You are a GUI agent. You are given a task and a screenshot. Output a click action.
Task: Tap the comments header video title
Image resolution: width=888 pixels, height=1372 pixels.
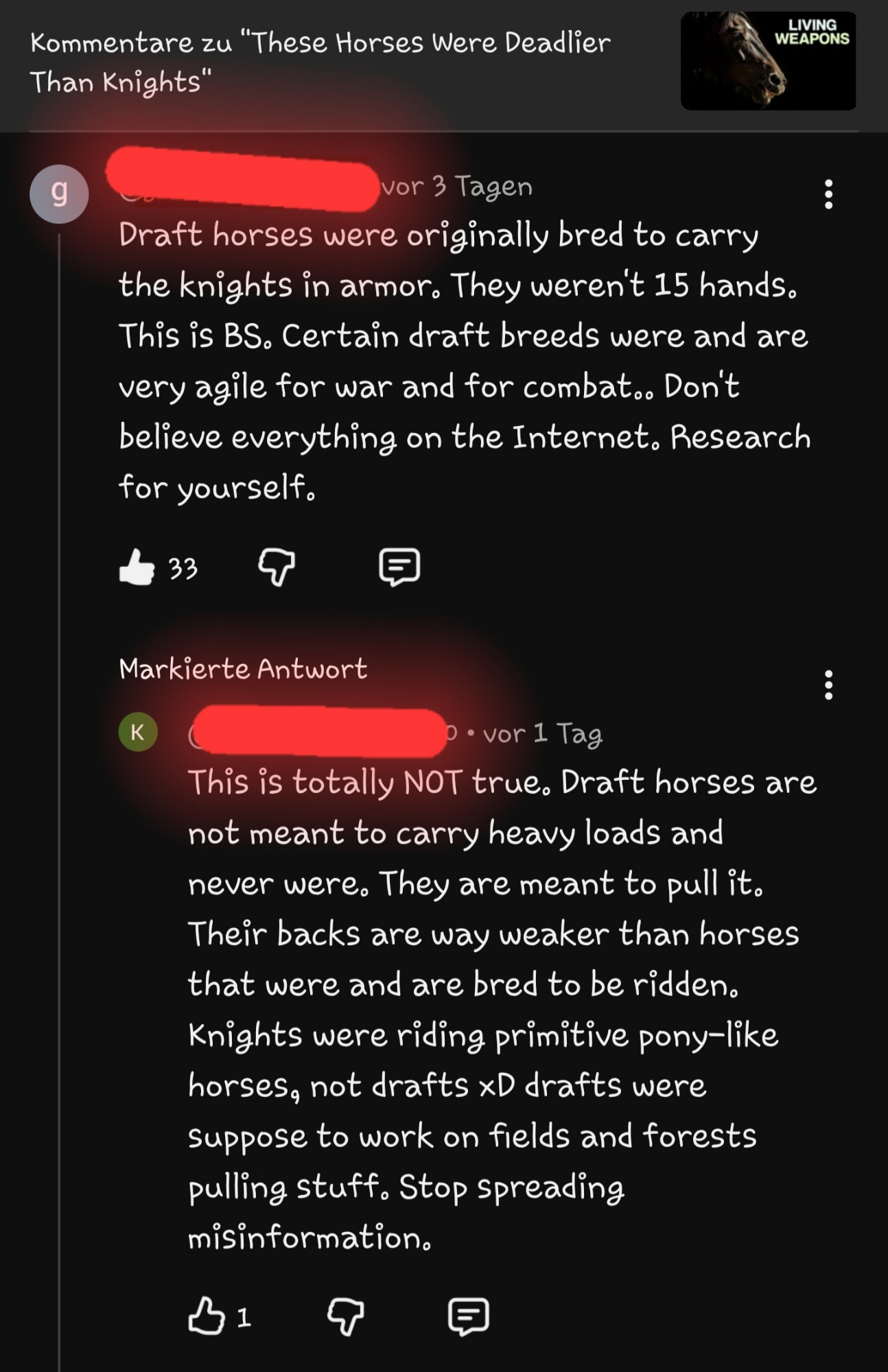(x=320, y=62)
